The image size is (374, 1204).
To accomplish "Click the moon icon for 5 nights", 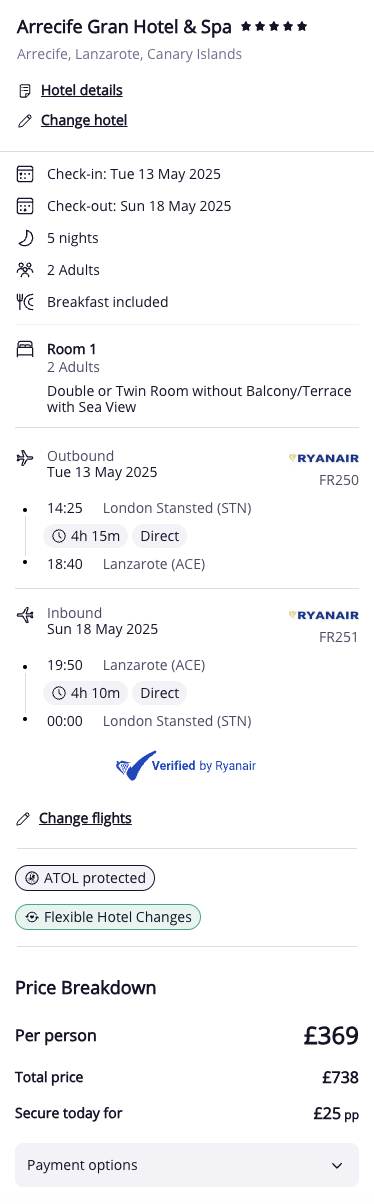I will pyautogui.click(x=25, y=238).
